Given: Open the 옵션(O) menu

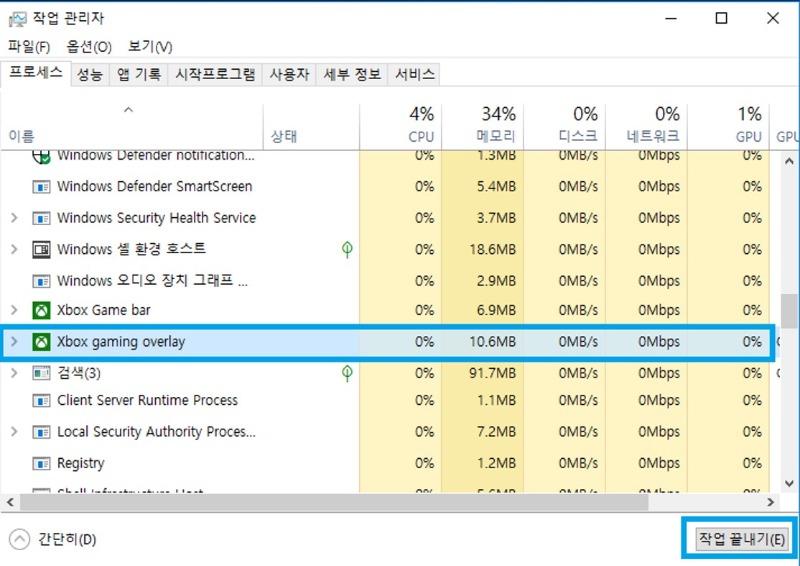Looking at the screenshot, I should (x=89, y=47).
